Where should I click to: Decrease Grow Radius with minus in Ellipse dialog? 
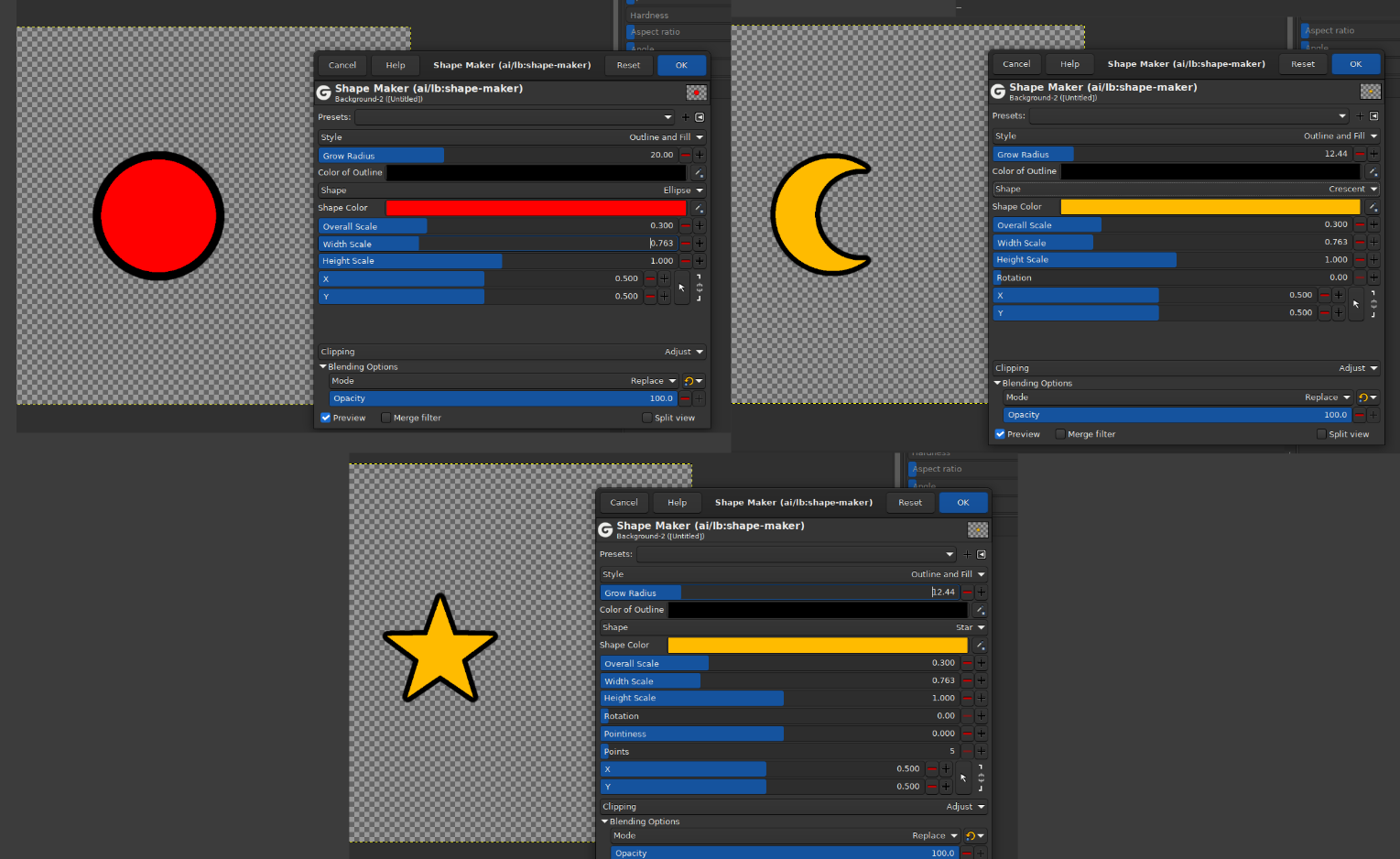(x=685, y=156)
